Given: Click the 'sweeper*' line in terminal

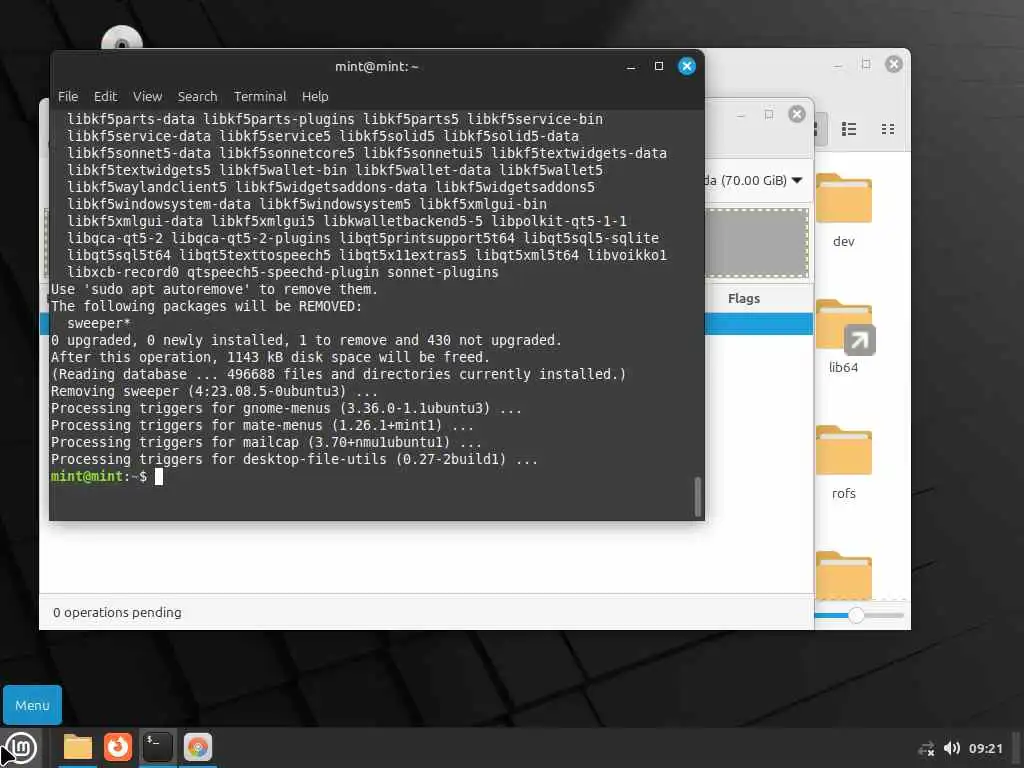Looking at the screenshot, I should click(99, 323).
